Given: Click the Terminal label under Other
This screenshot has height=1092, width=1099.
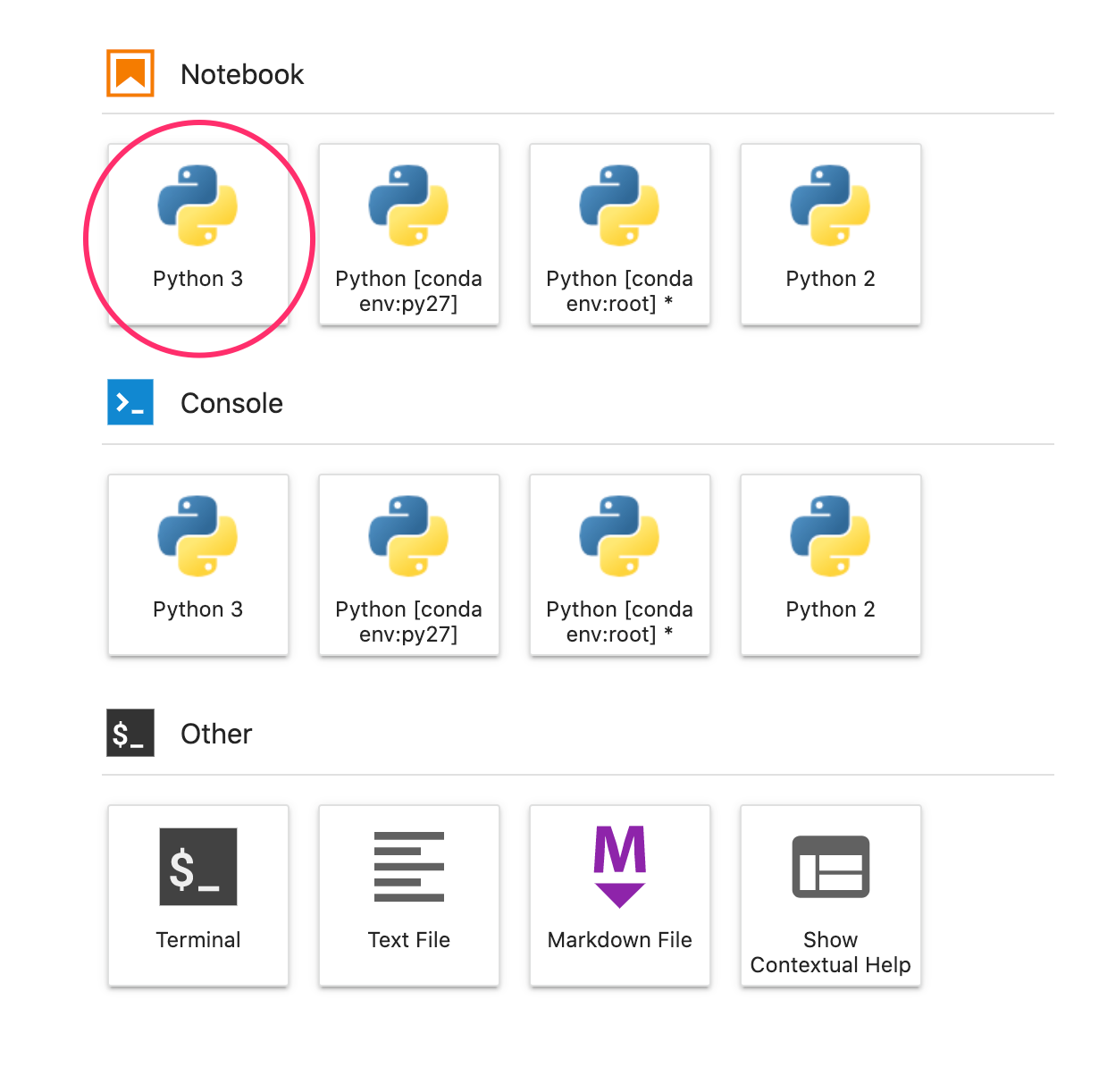Looking at the screenshot, I should pos(198,940).
